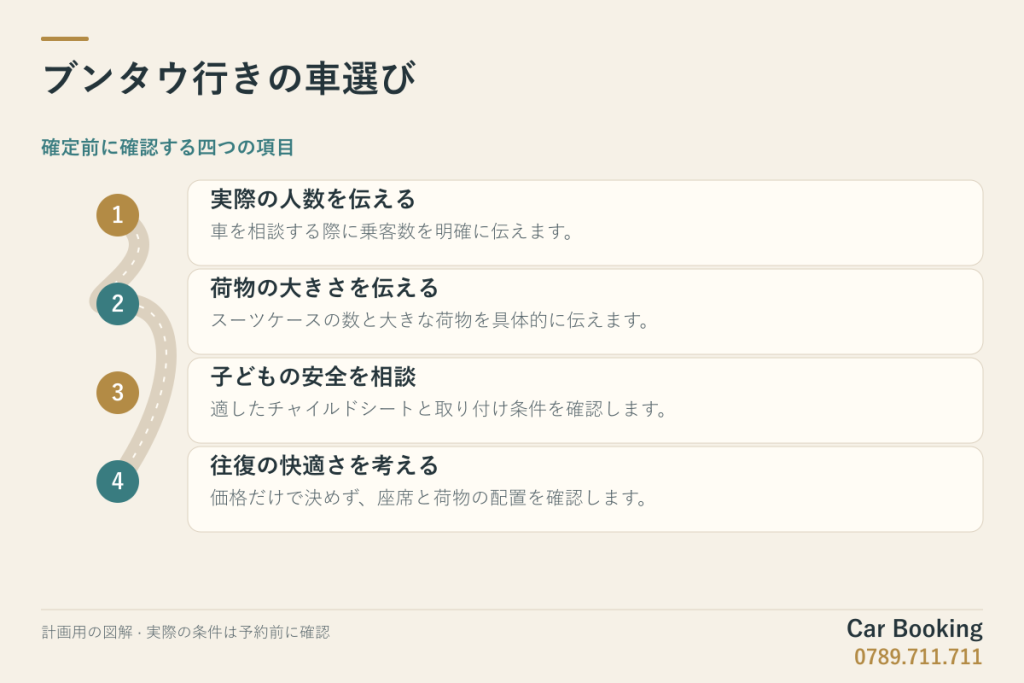Click the Car Booking brand name

914,629
